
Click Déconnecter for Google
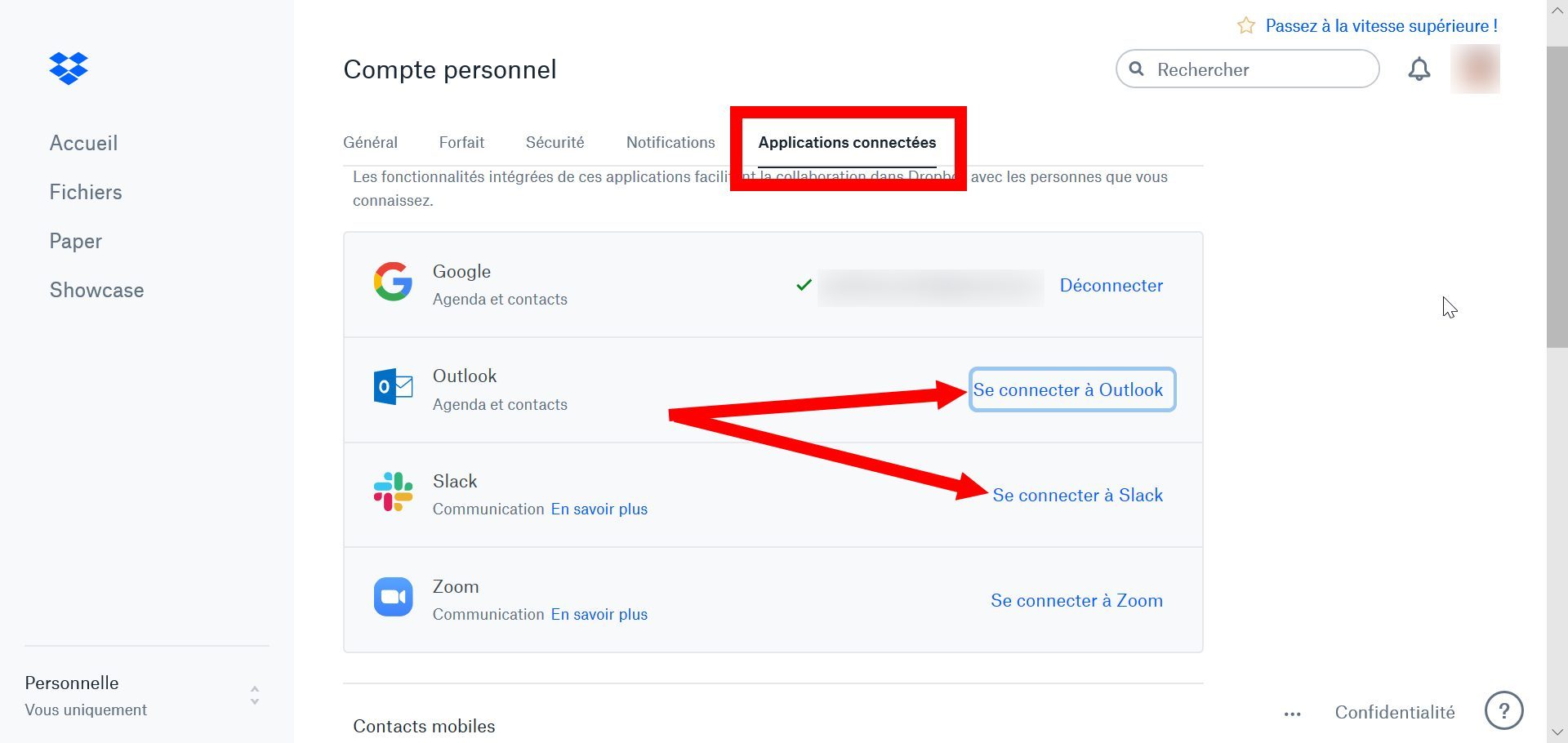pyautogui.click(x=1111, y=285)
